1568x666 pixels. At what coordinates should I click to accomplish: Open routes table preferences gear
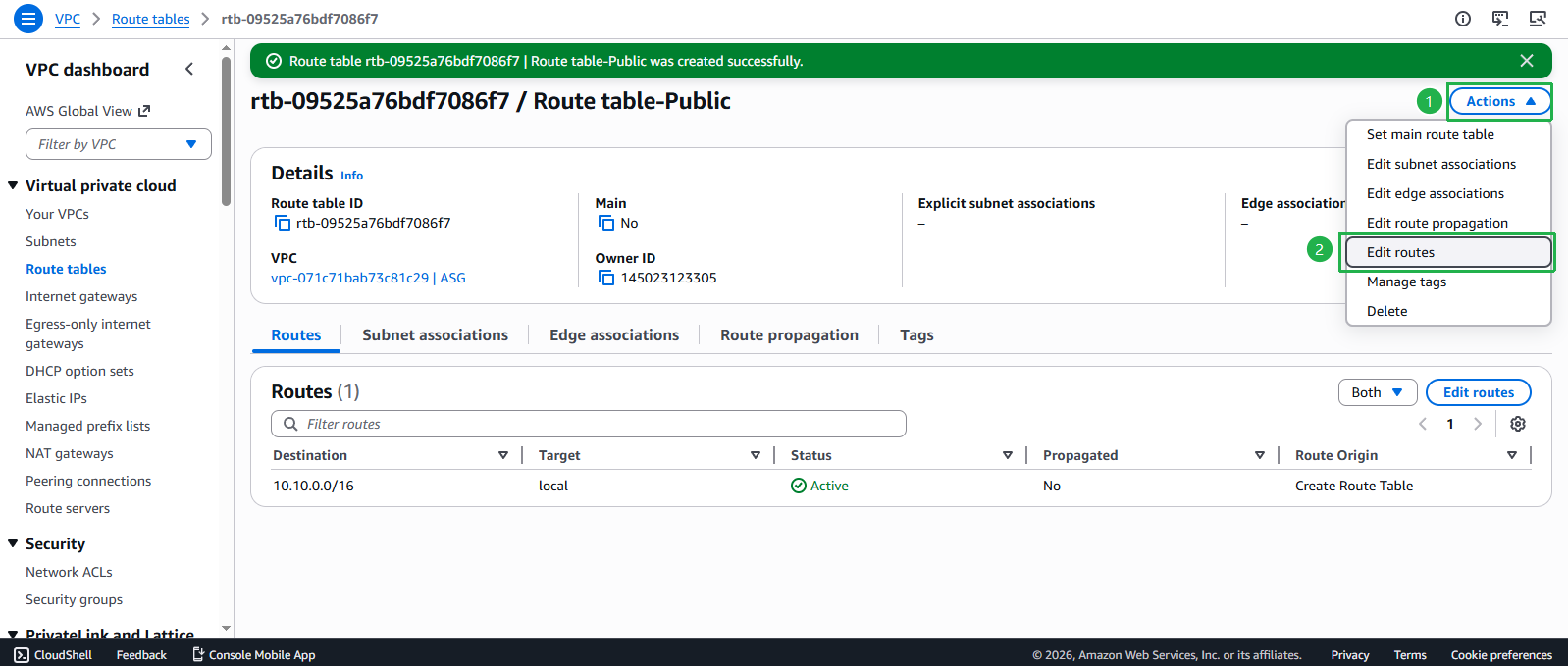point(1518,424)
